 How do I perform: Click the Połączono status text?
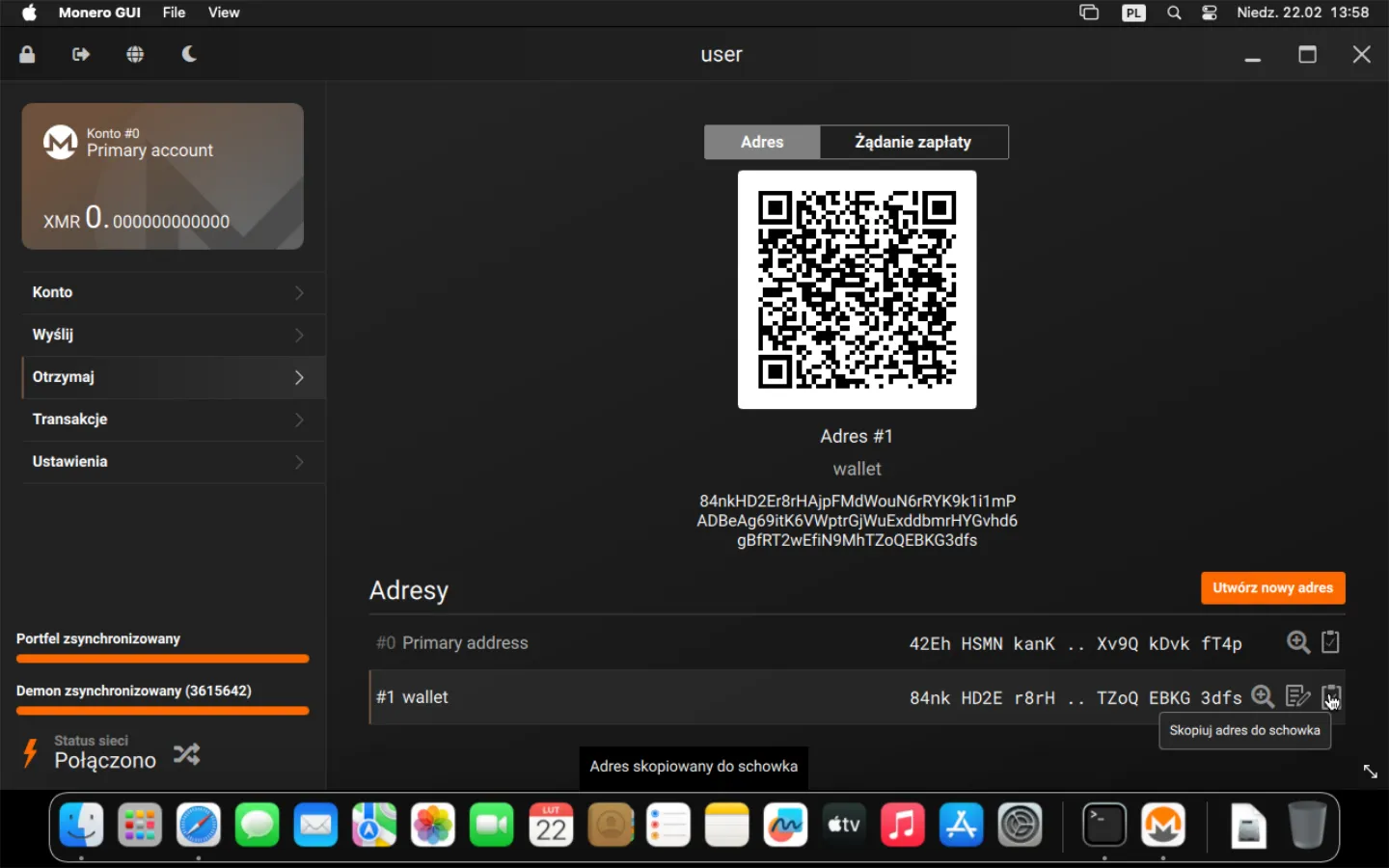click(x=105, y=761)
